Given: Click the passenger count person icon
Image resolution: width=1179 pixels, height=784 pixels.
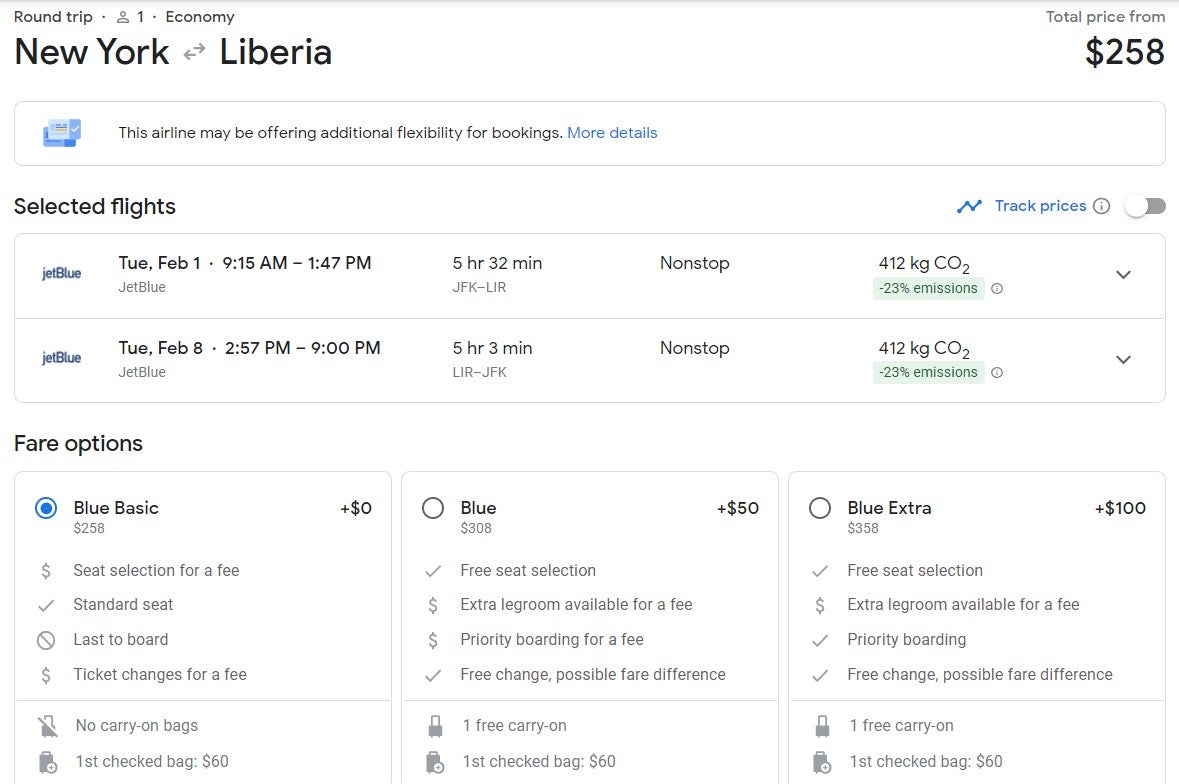Looking at the screenshot, I should pos(123,17).
